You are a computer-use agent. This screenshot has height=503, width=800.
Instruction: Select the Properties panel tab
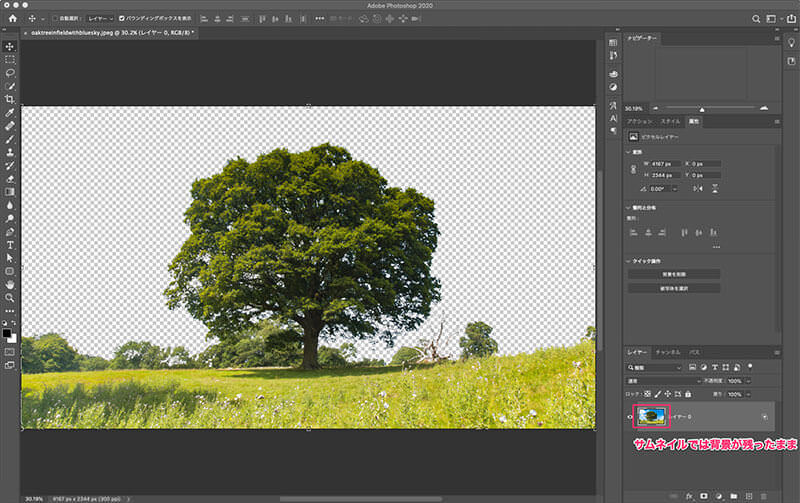[x=694, y=121]
